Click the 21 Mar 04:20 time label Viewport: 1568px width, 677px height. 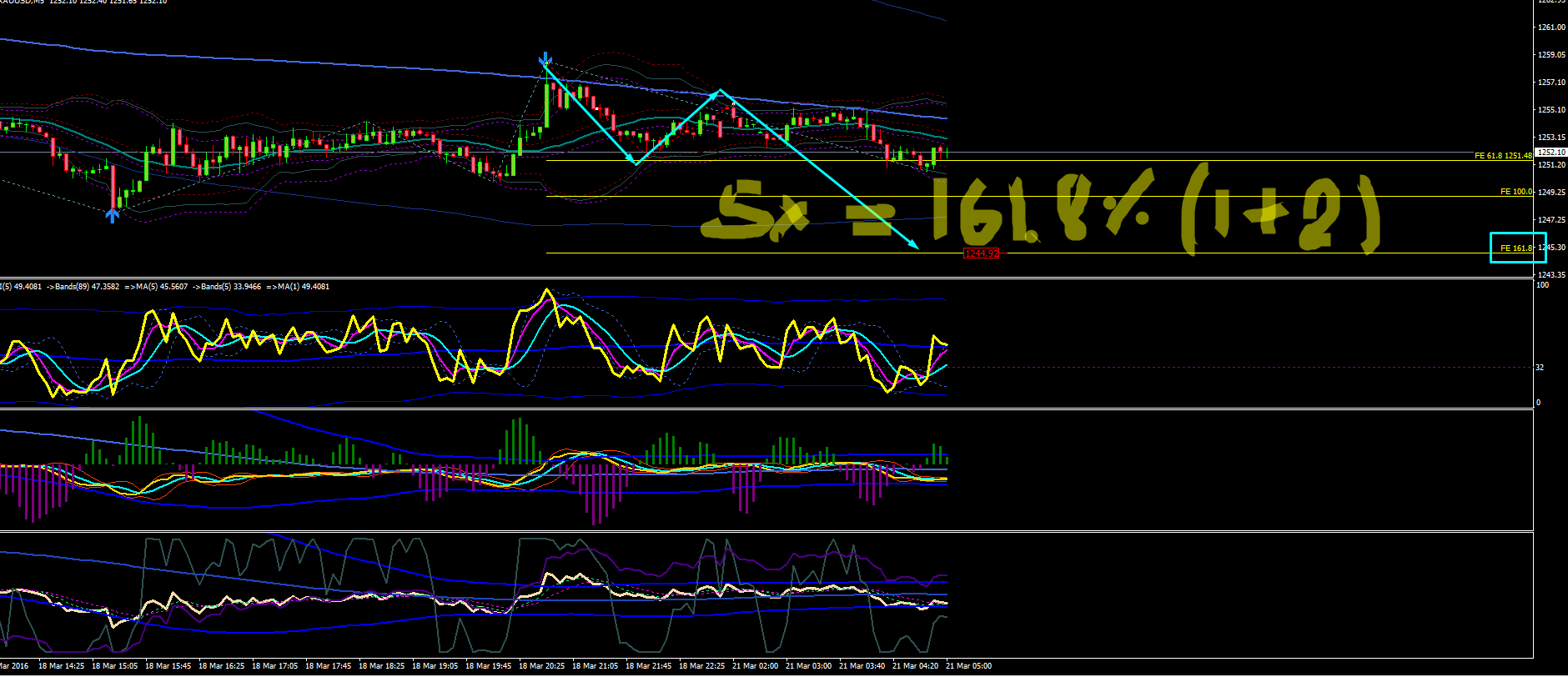tap(915, 666)
